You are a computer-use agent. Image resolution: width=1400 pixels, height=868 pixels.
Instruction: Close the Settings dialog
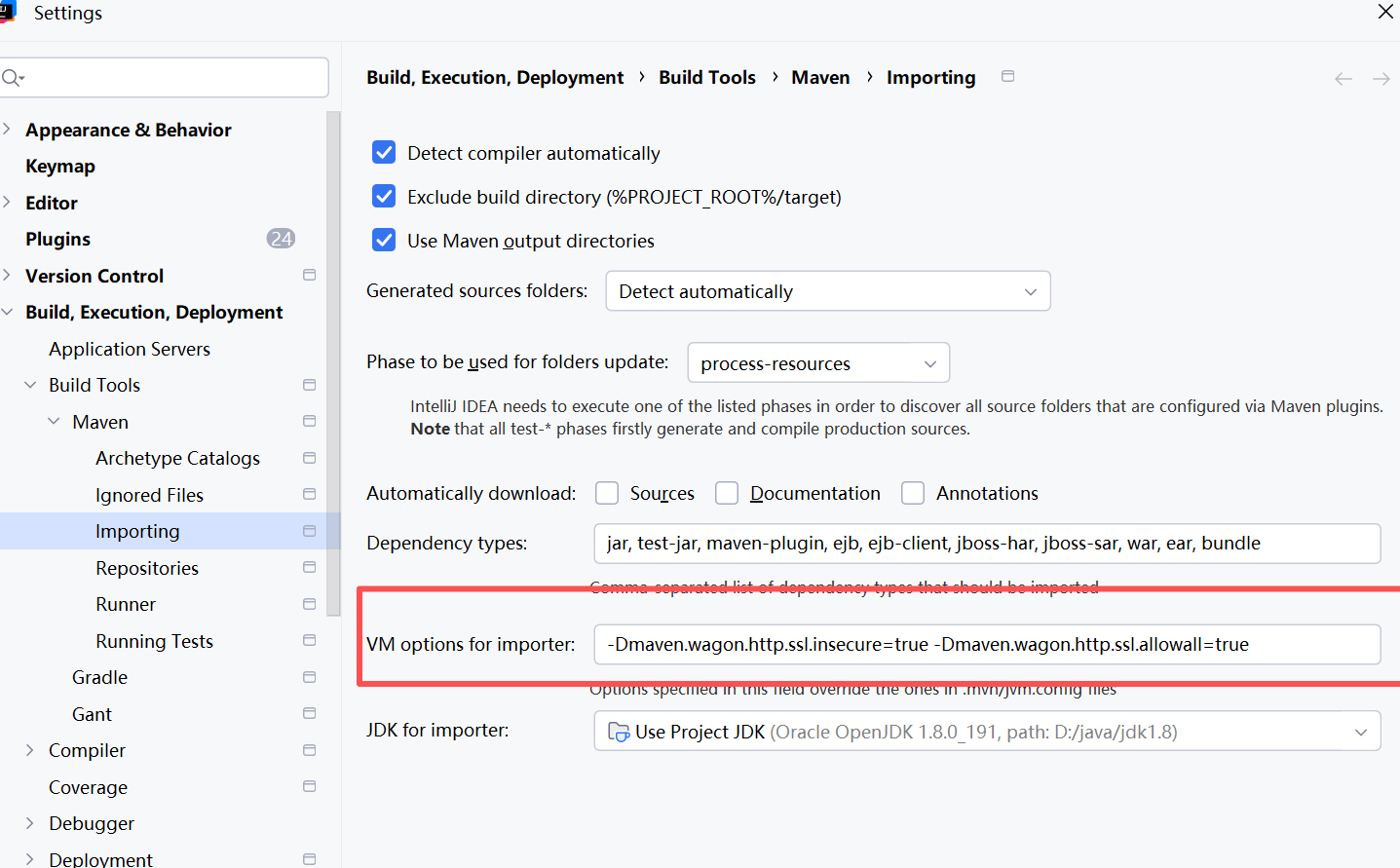click(1385, 12)
